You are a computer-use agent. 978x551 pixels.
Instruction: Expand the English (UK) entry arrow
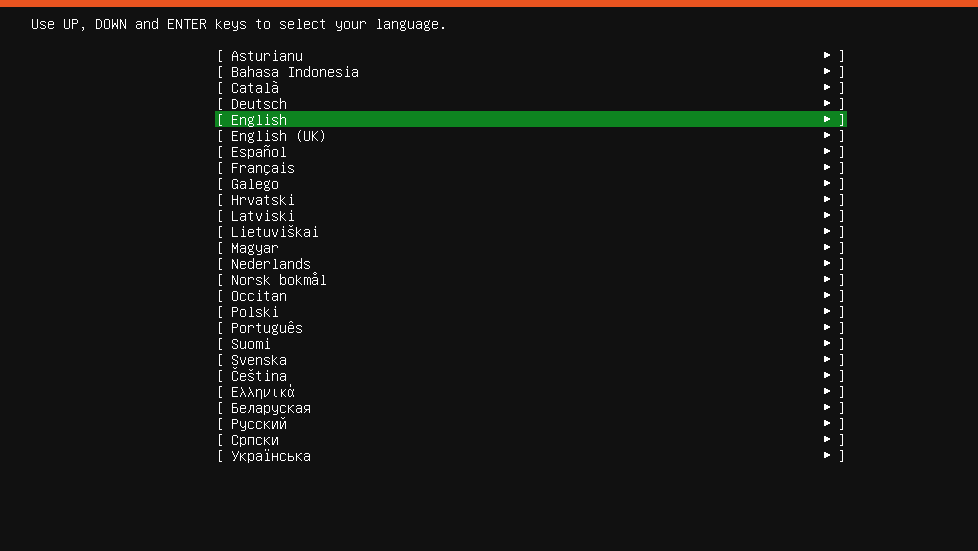pos(827,135)
